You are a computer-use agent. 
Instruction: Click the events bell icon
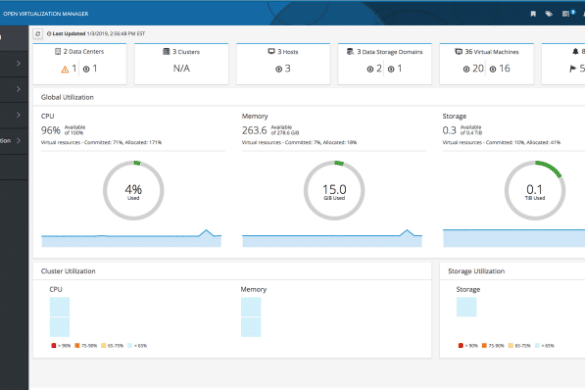tap(575, 52)
